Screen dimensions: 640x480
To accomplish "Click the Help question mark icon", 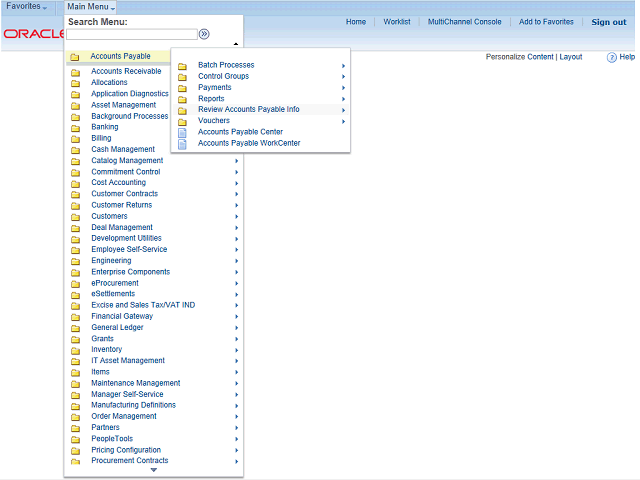I will tap(612, 58).
